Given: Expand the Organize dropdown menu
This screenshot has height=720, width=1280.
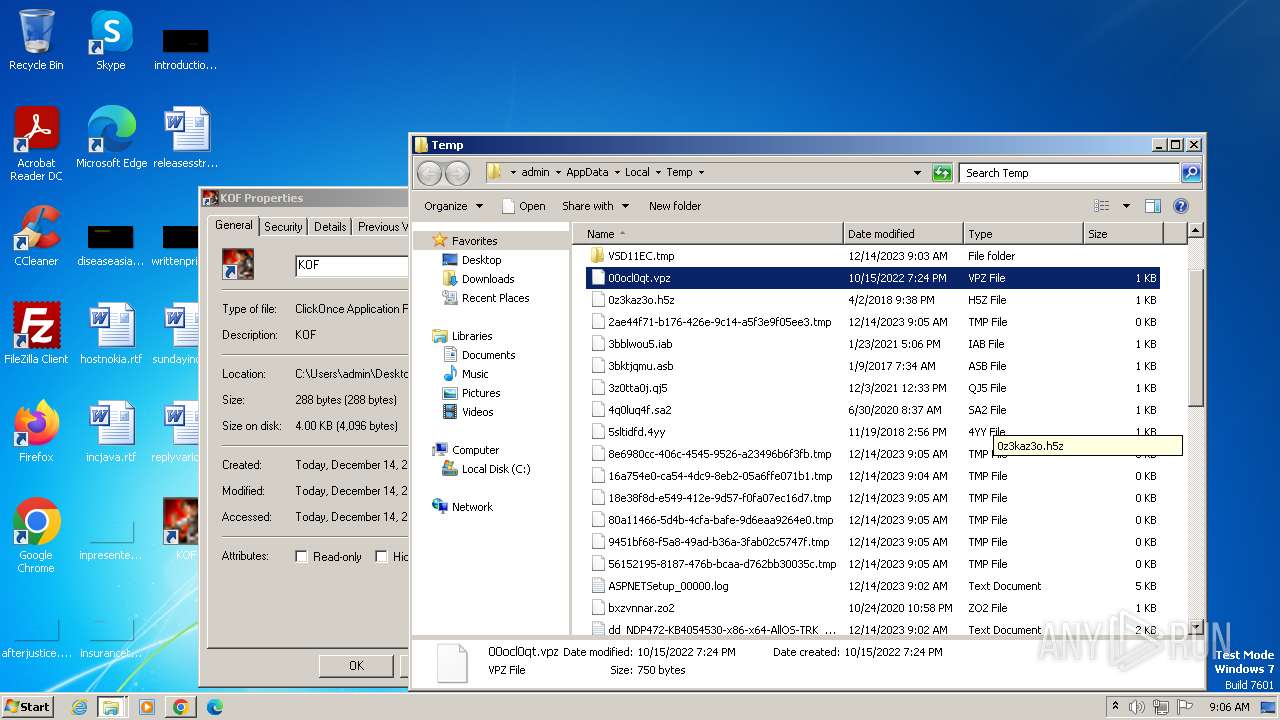Looking at the screenshot, I should pyautogui.click(x=453, y=206).
